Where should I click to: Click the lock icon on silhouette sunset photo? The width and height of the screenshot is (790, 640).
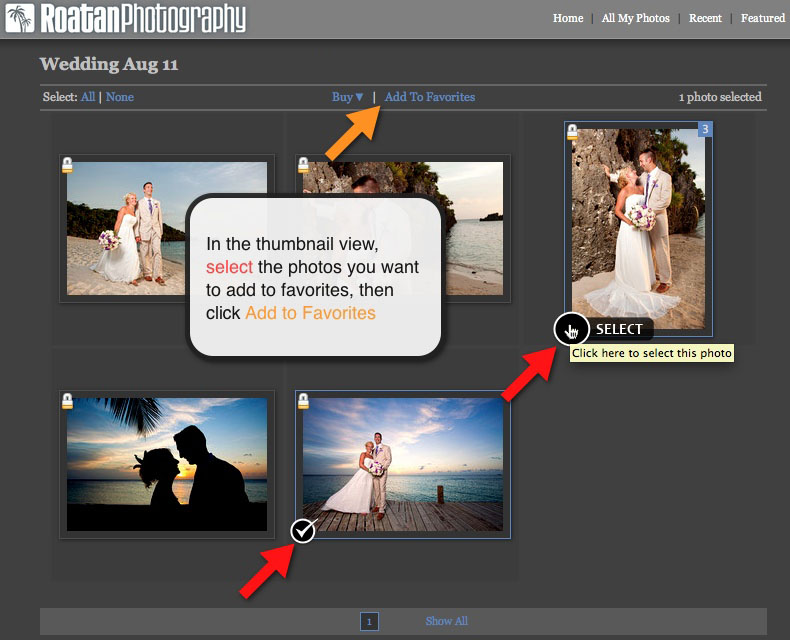pos(67,401)
